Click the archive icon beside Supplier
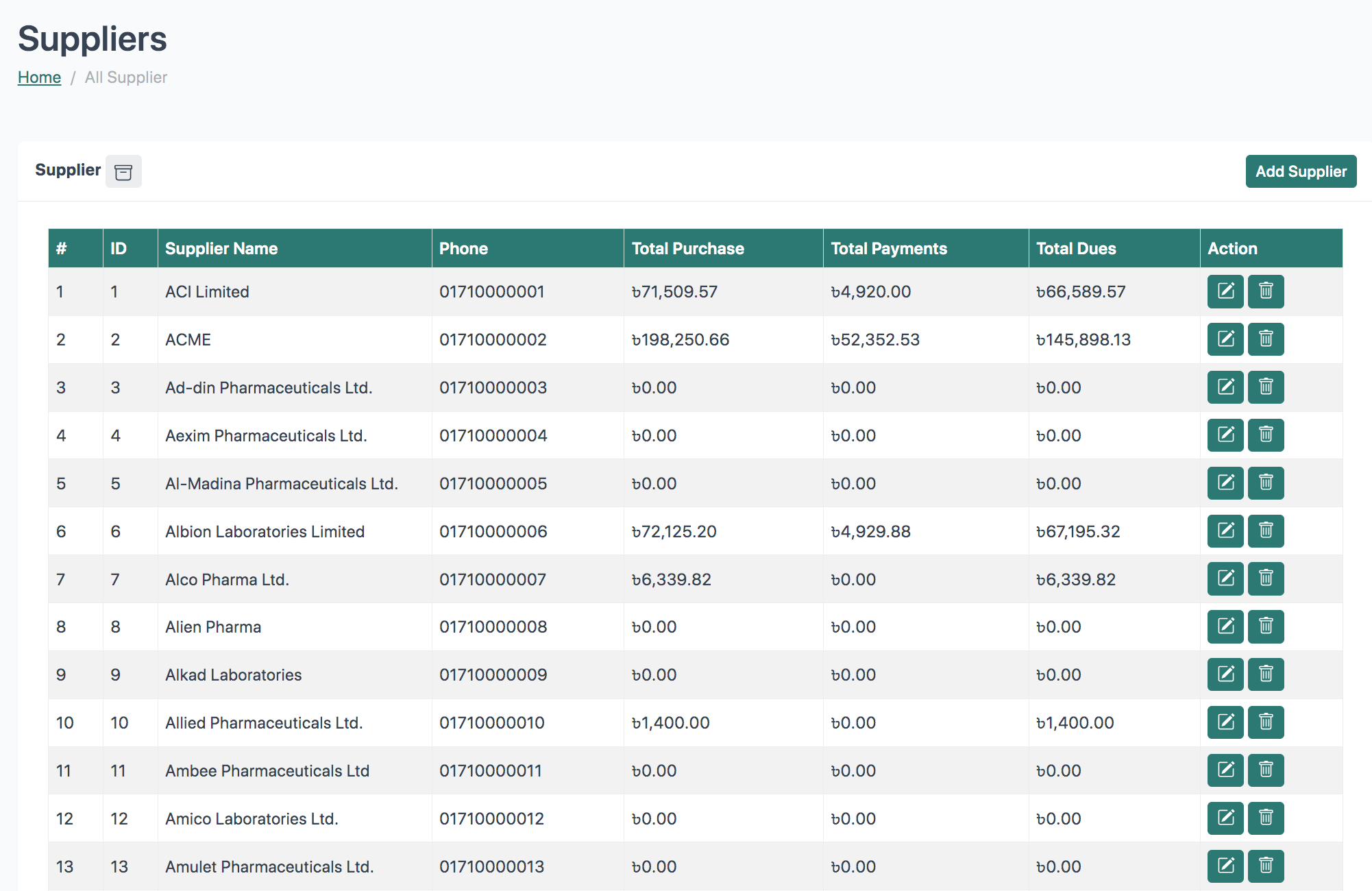The image size is (1372, 891). pyautogui.click(x=123, y=171)
